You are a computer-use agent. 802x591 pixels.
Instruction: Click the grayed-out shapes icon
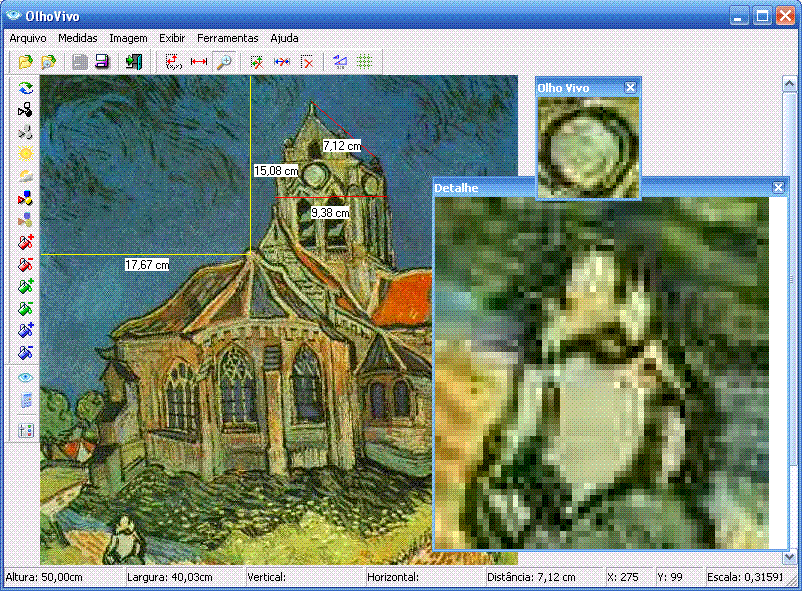point(26,132)
